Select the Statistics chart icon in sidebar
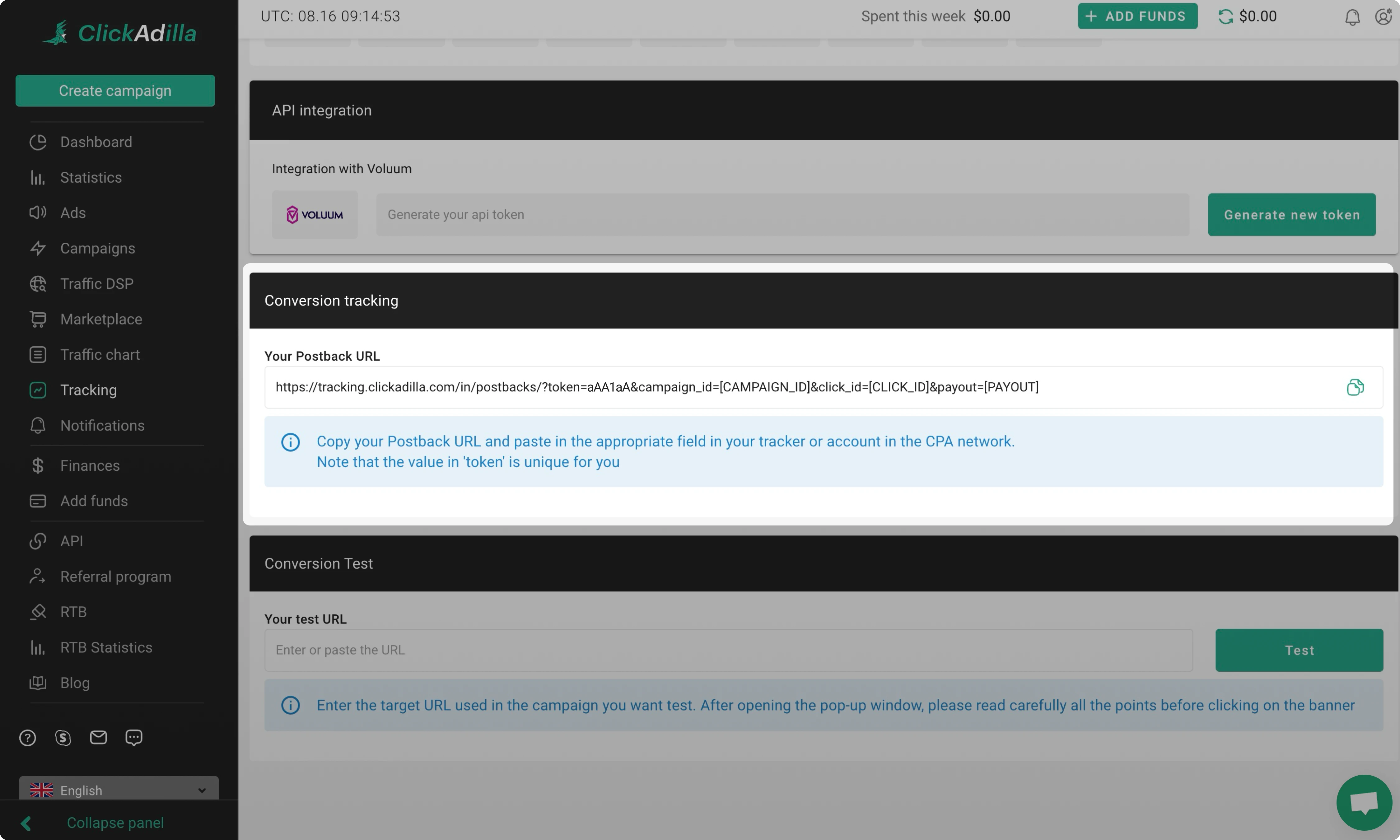 click(37, 177)
